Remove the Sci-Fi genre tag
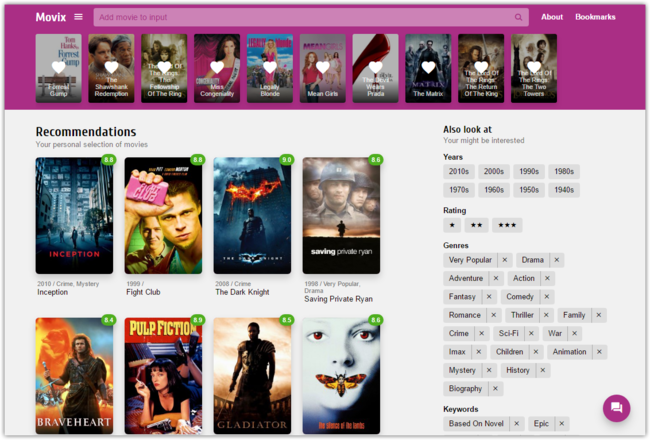650x440 pixels. click(x=531, y=333)
